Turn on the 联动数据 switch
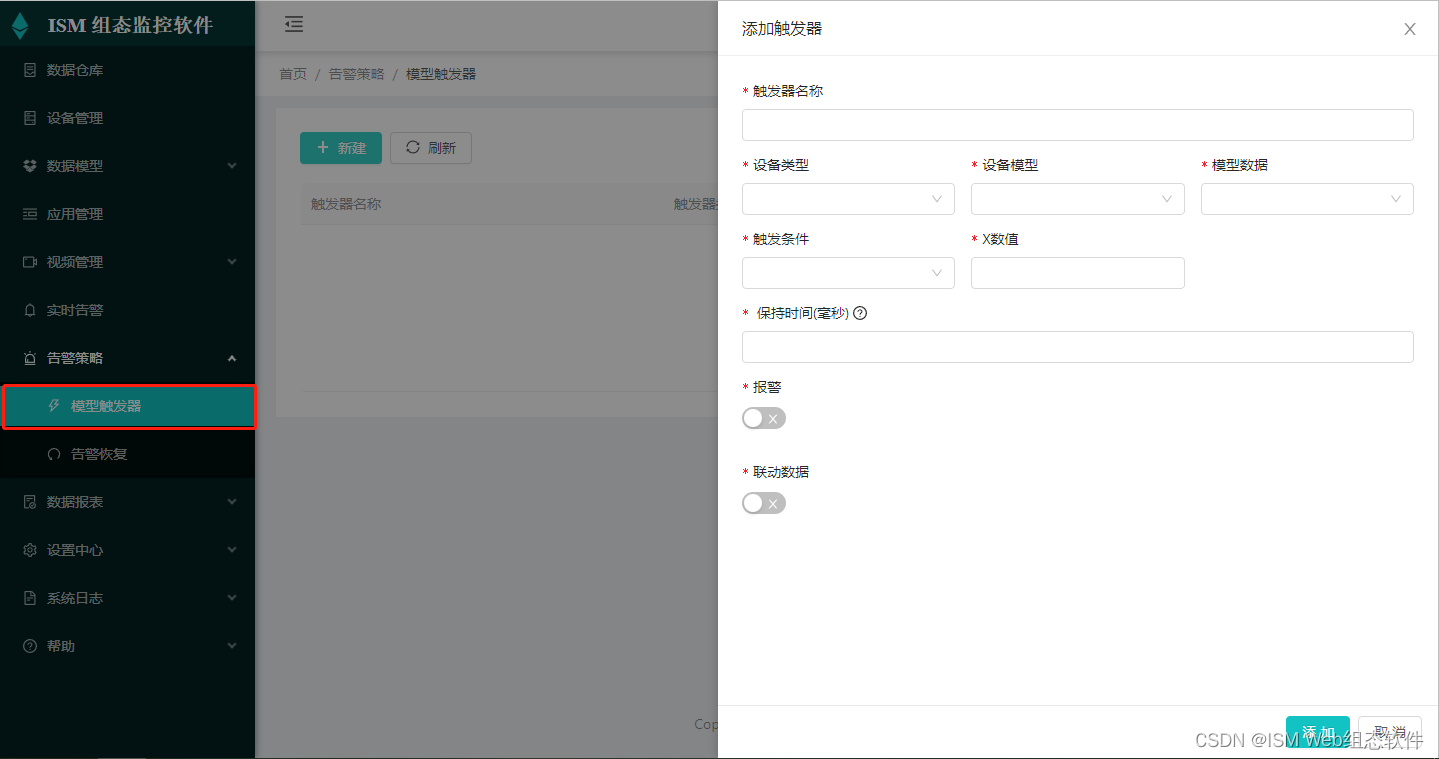 pos(763,503)
